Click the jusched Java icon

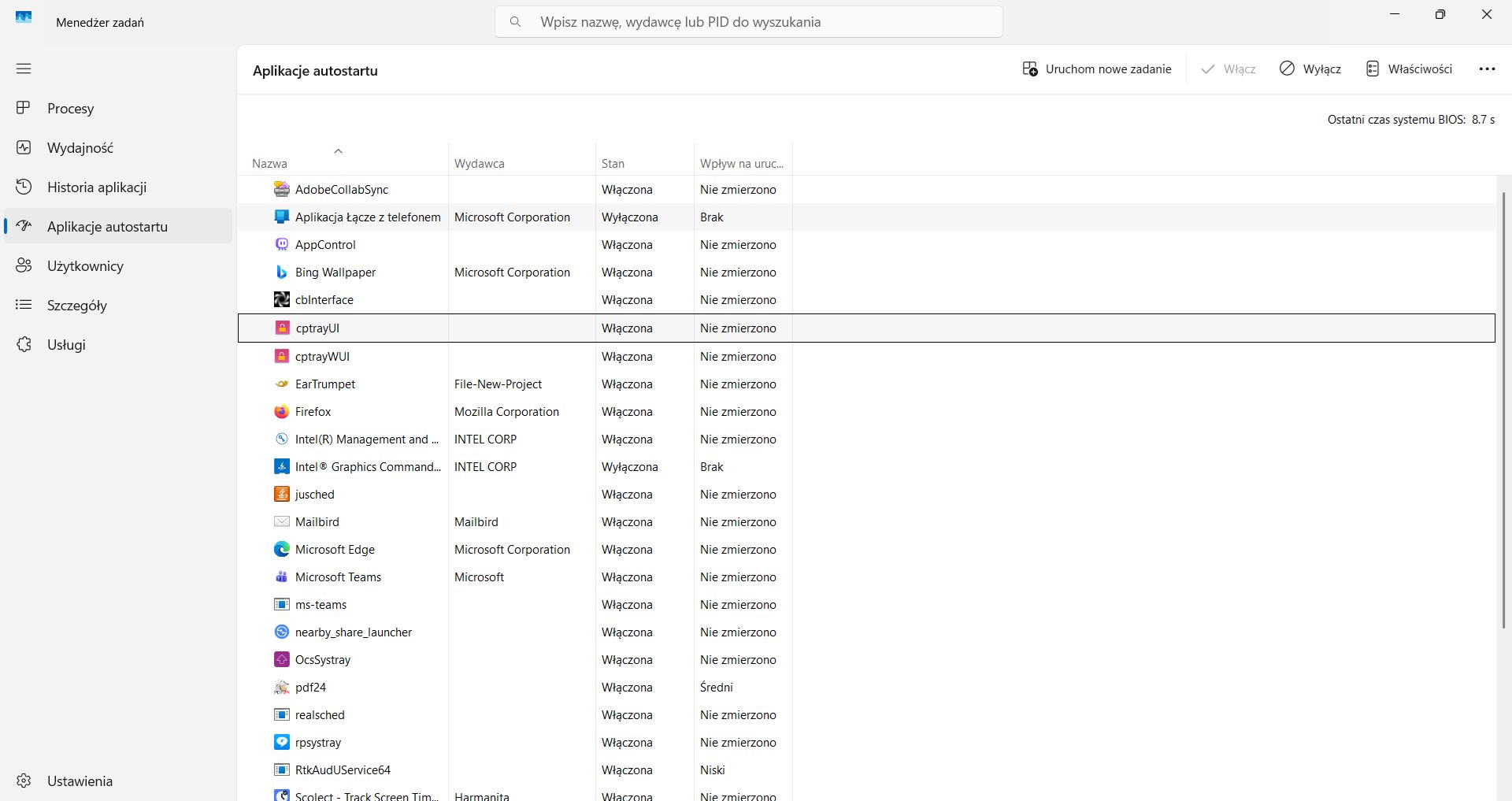[x=281, y=494]
